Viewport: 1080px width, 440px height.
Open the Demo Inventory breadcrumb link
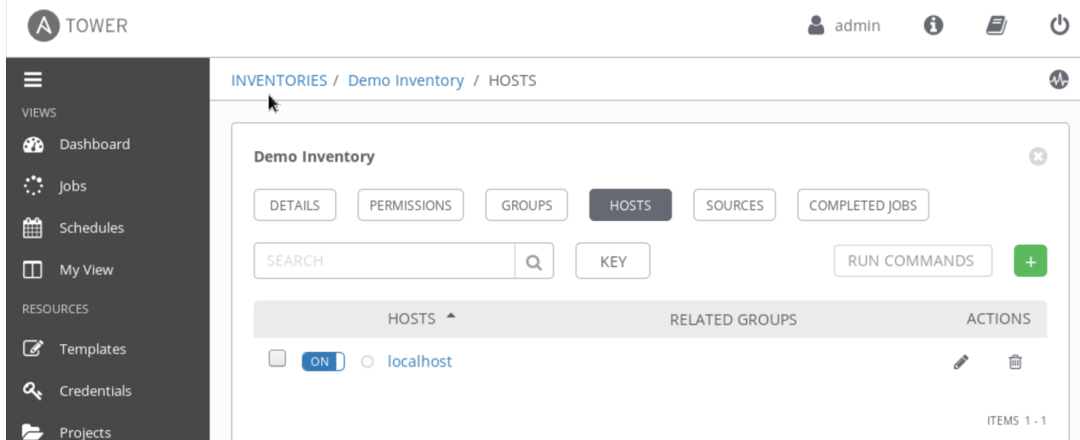[x=406, y=81]
